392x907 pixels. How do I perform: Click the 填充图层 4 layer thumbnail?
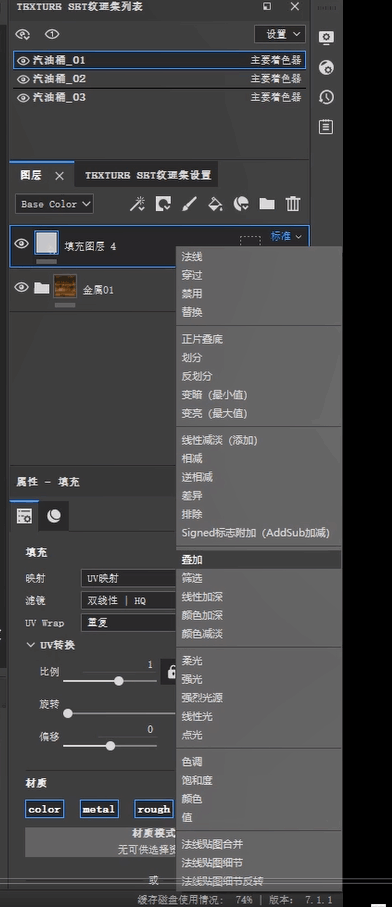(46, 243)
